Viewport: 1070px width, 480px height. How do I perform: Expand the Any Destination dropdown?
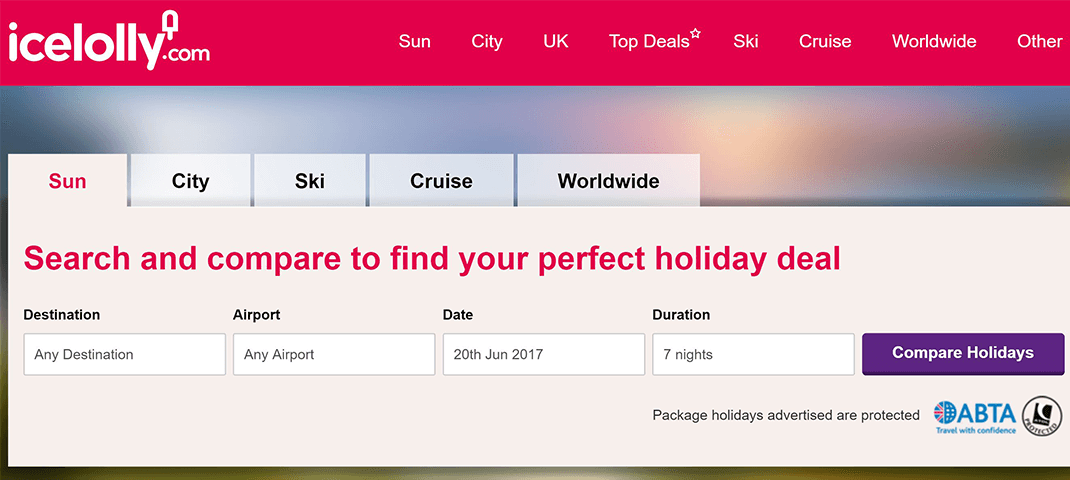coord(125,355)
